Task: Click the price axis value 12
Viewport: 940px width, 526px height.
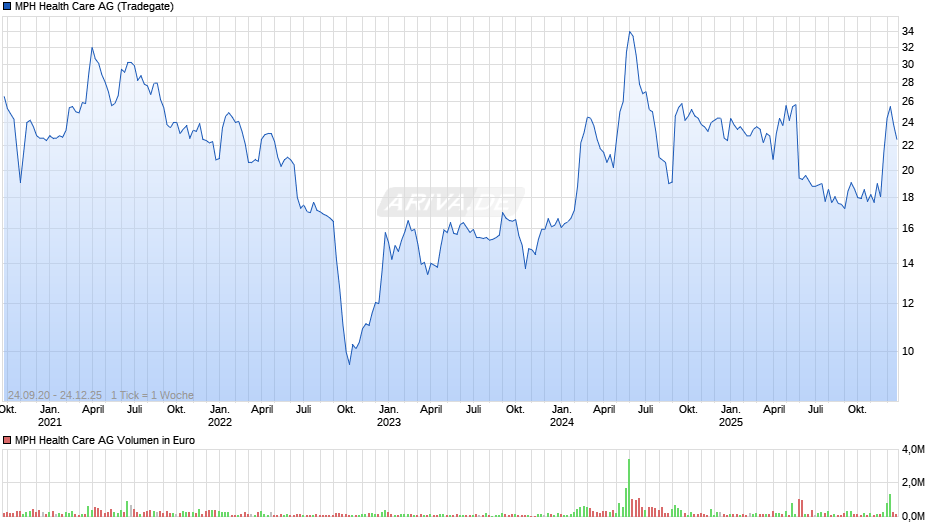Action: (x=908, y=303)
